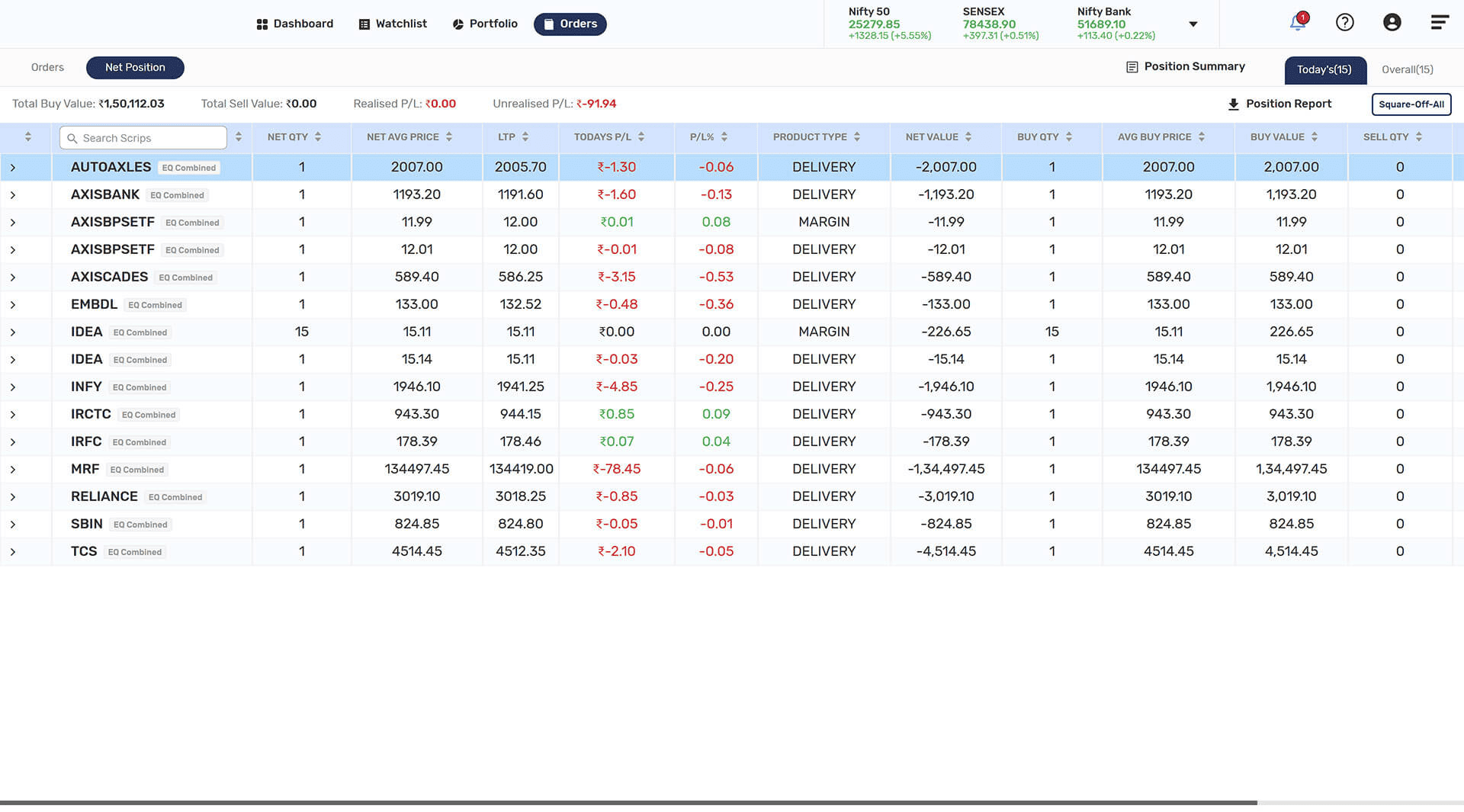Click the Position Report download icon

[1233, 104]
